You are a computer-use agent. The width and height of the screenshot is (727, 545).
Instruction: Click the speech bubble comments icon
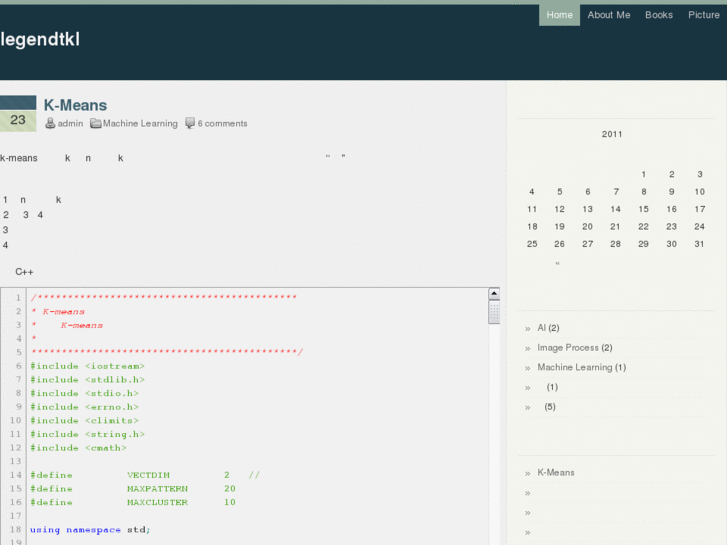point(190,124)
